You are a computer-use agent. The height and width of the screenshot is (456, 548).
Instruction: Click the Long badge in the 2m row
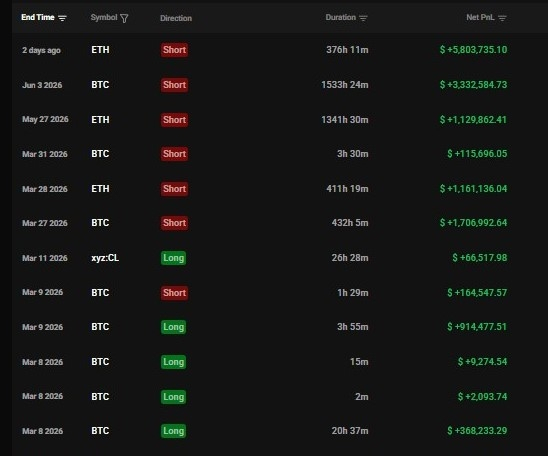[x=173, y=397]
